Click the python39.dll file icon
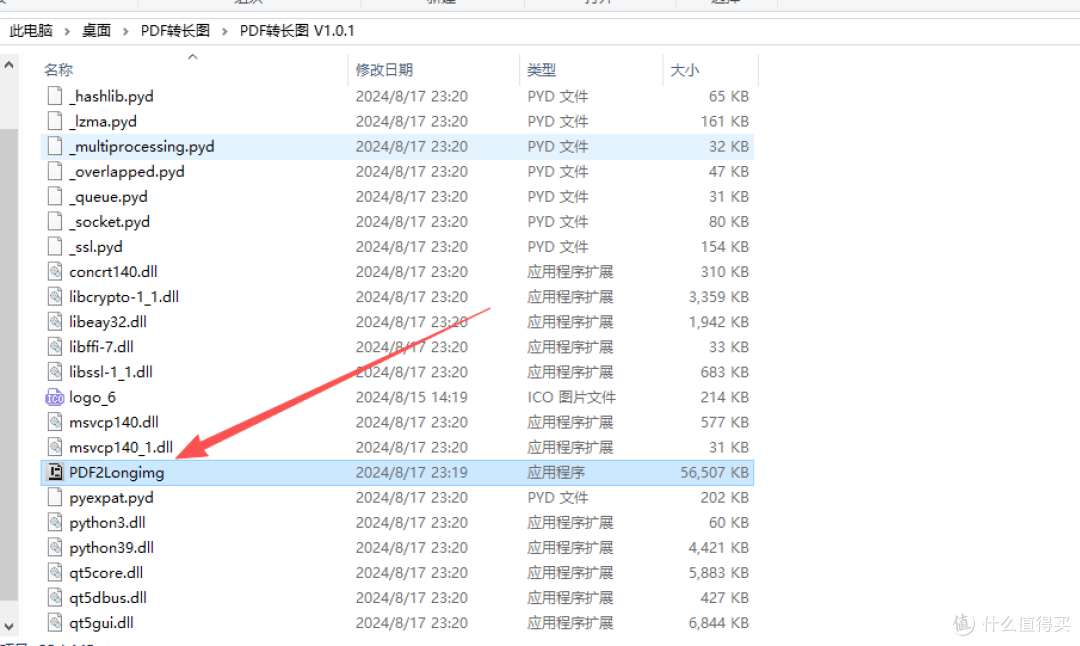The height and width of the screenshot is (646, 1080). pos(55,548)
